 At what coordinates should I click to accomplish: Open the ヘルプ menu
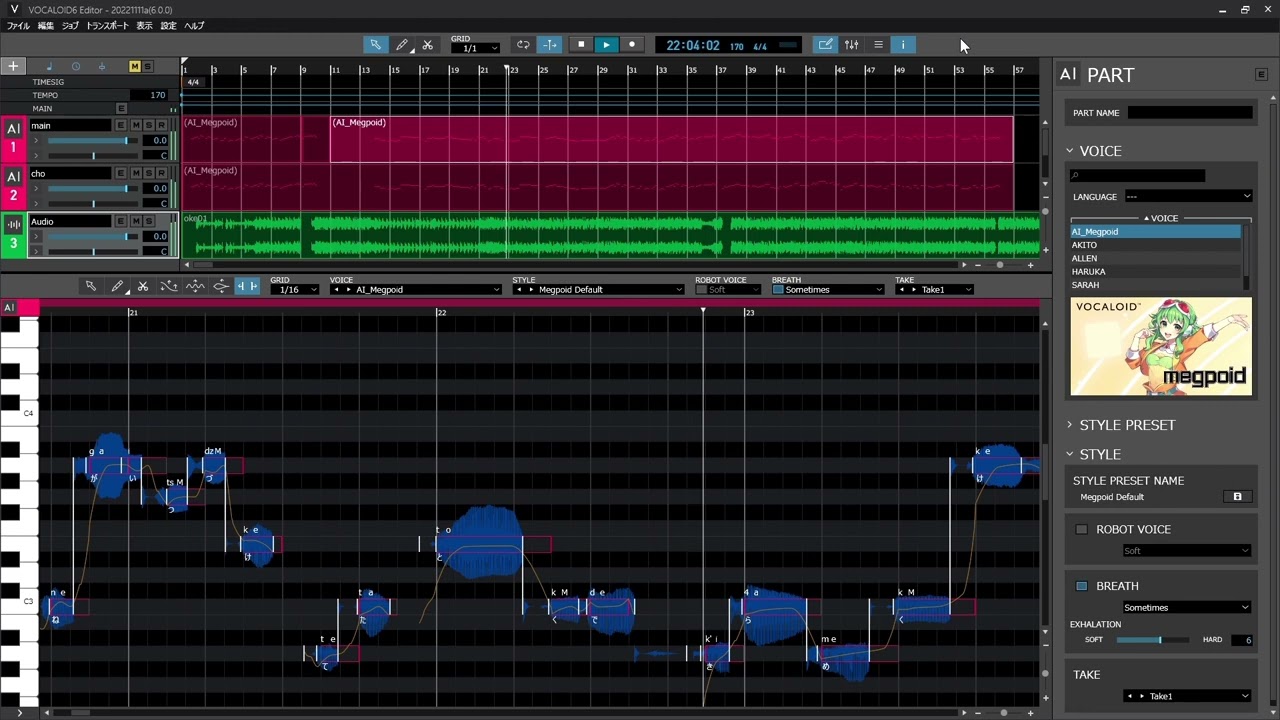[x=194, y=26]
